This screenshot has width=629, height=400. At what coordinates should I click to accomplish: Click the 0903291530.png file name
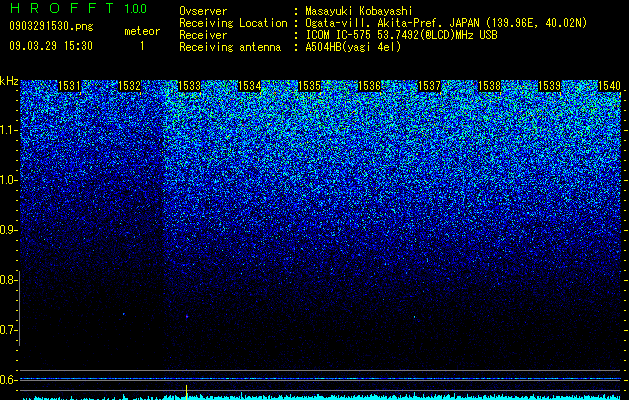click(51, 26)
